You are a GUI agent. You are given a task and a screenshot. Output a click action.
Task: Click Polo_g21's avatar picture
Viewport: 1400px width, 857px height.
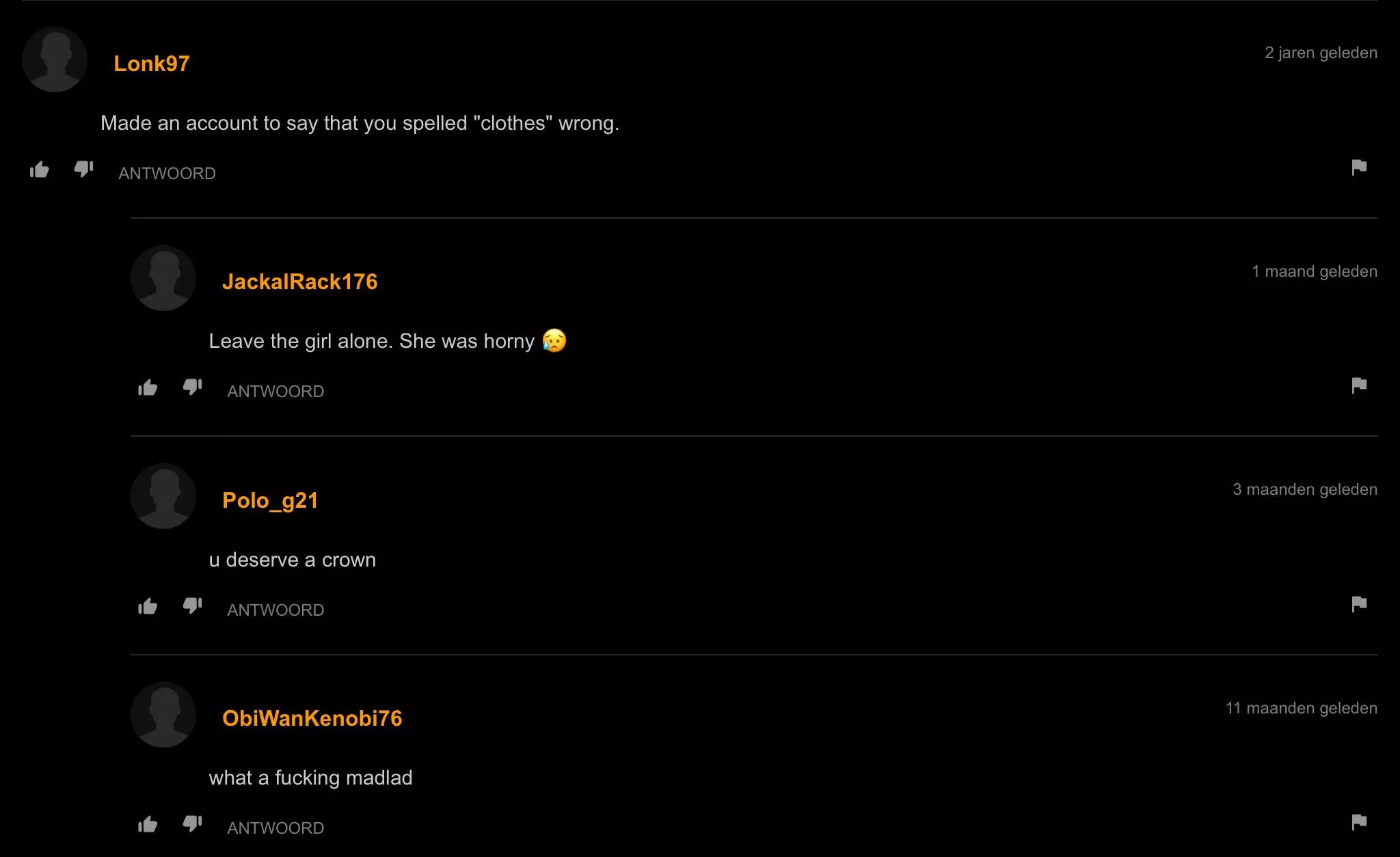click(x=163, y=496)
